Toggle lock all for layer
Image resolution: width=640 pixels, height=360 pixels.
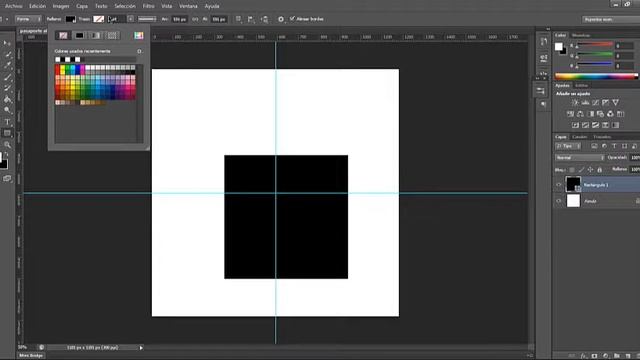pos(600,169)
